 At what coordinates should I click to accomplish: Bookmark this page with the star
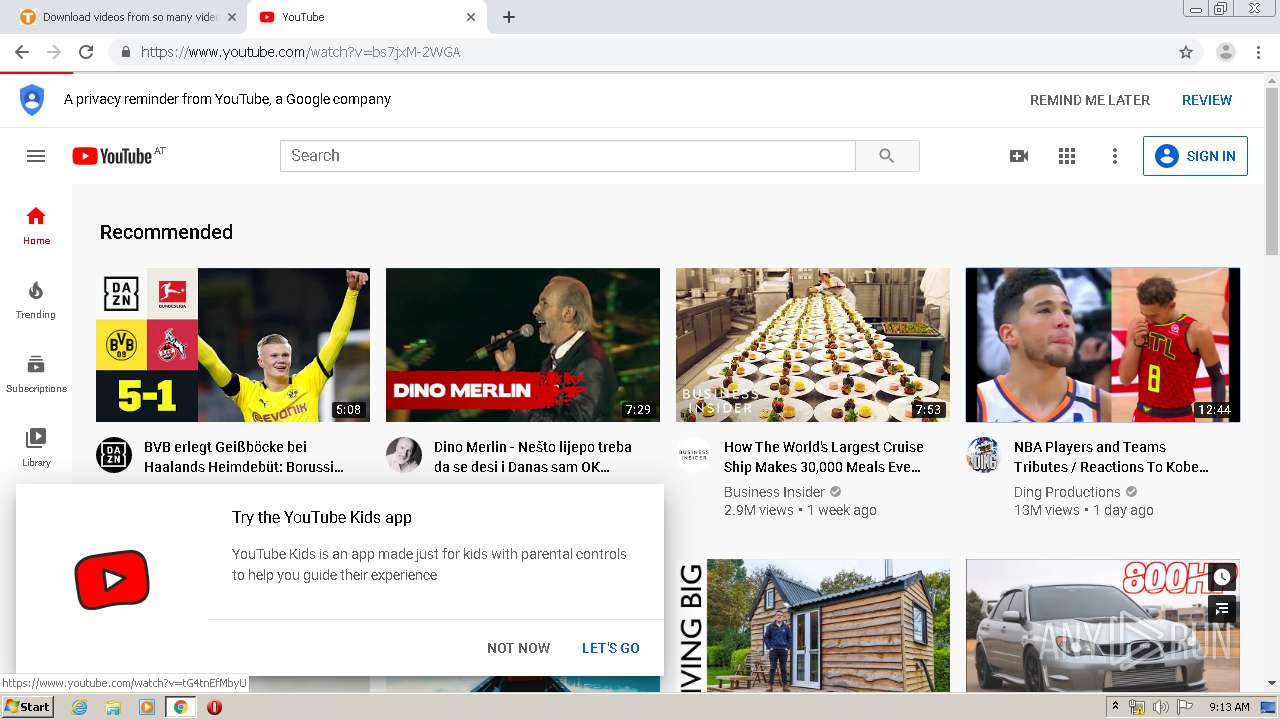[1186, 52]
